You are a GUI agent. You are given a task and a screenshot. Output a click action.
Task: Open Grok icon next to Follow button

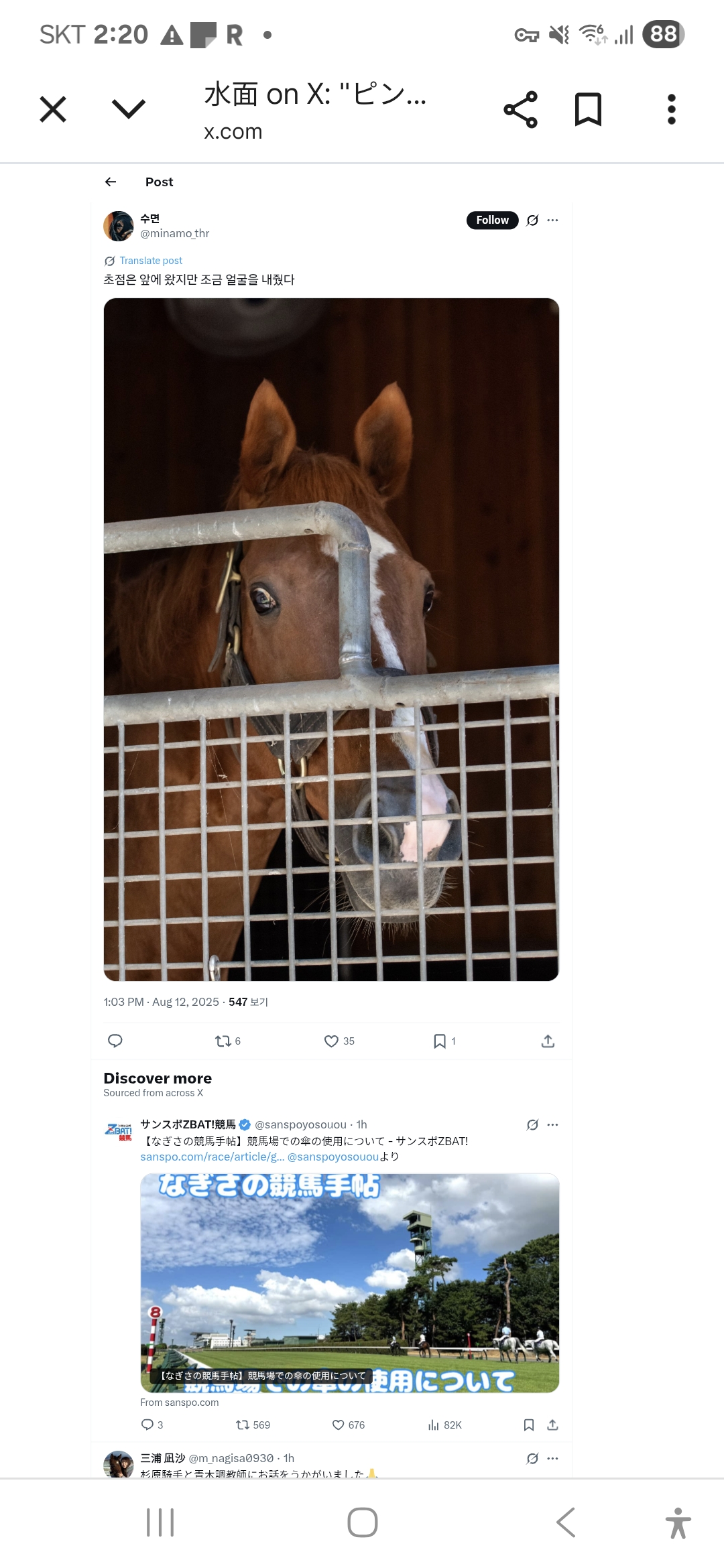coord(532,220)
